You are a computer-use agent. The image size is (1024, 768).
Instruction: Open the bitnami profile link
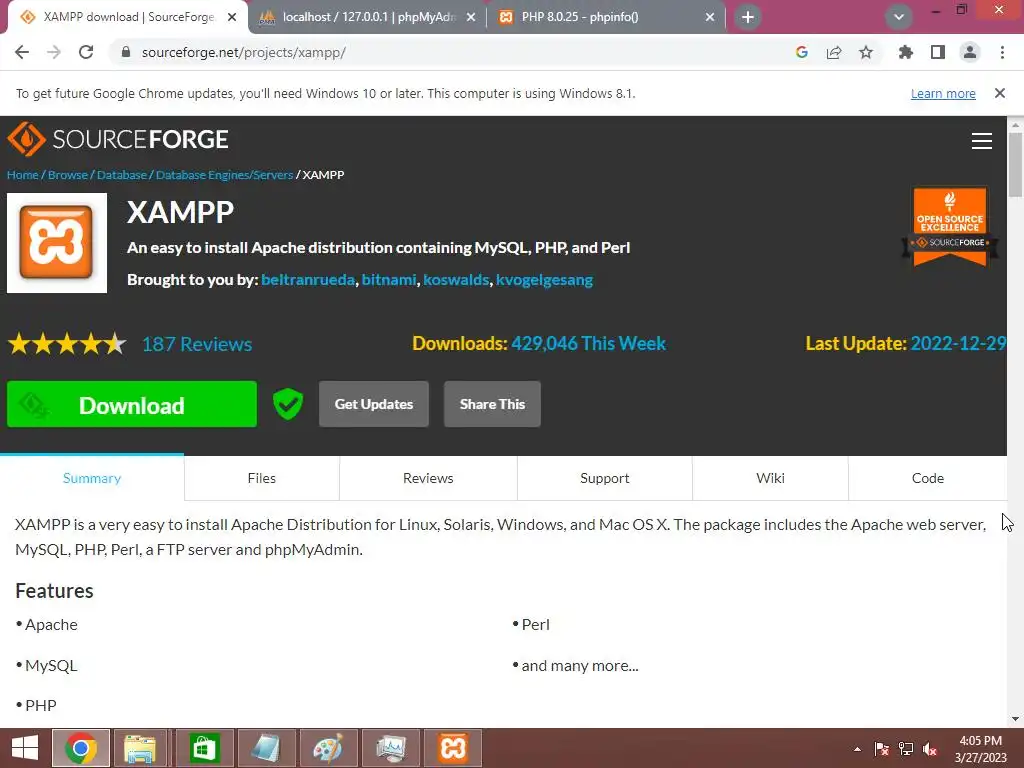click(389, 280)
